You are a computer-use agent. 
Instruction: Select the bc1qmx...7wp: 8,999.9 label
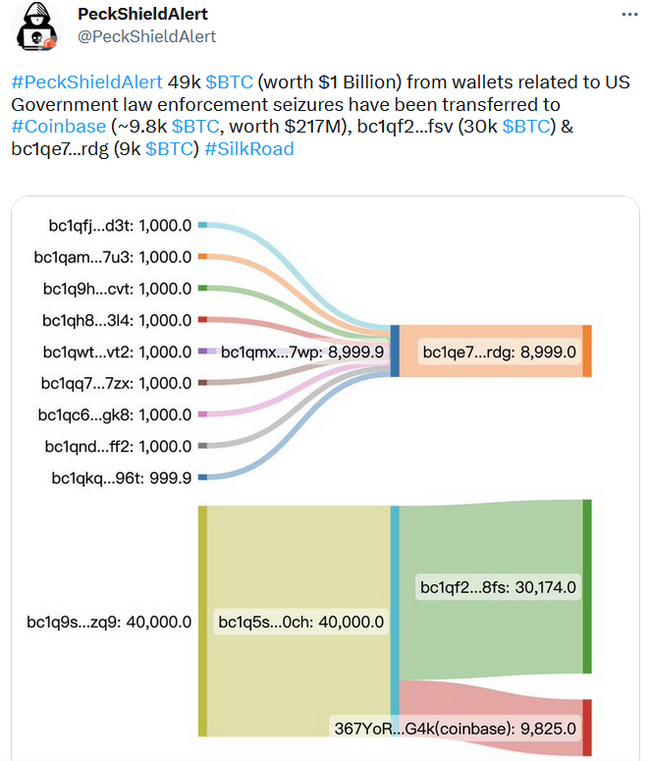(302, 351)
